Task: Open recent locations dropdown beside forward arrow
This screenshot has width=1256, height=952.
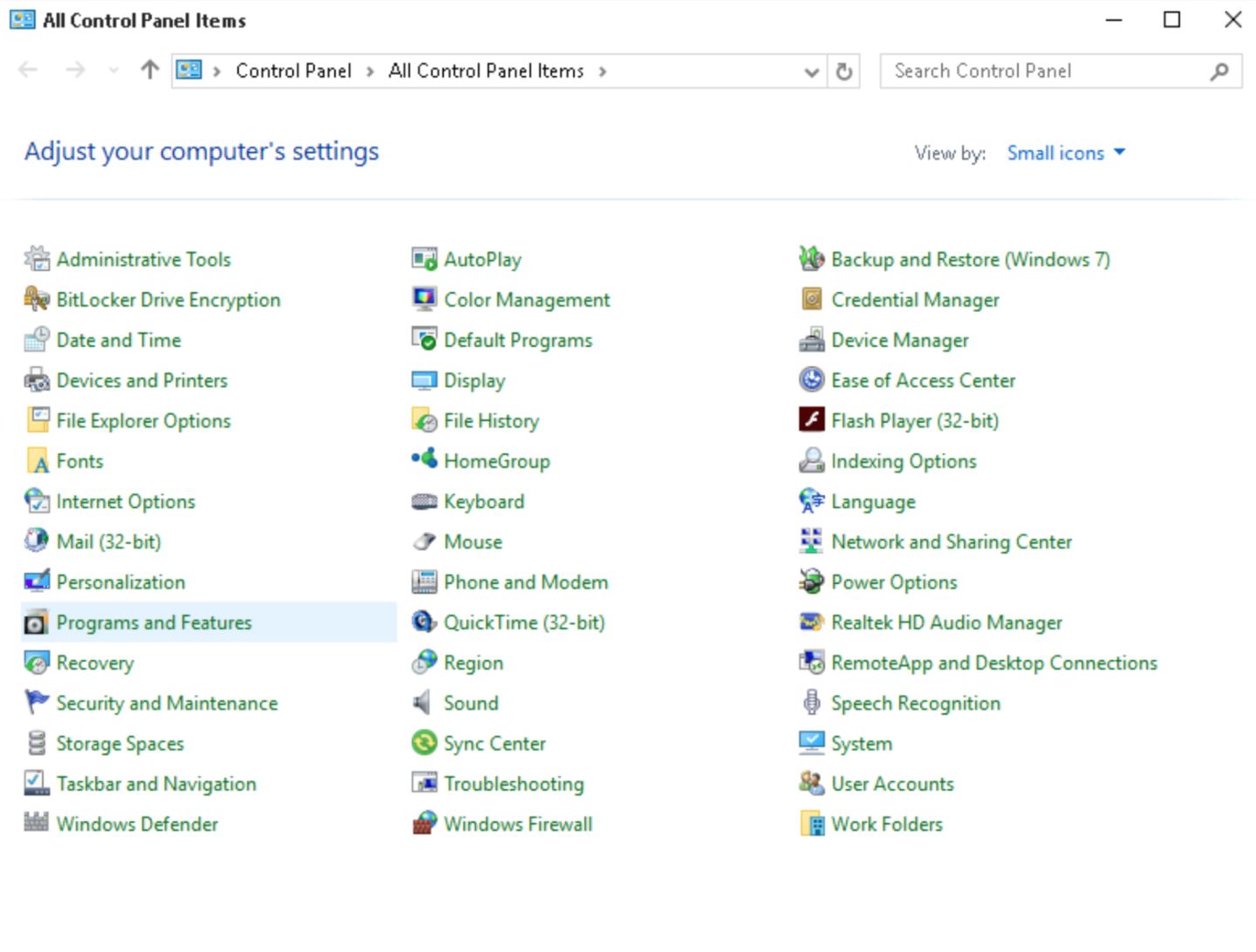Action: pos(113,71)
